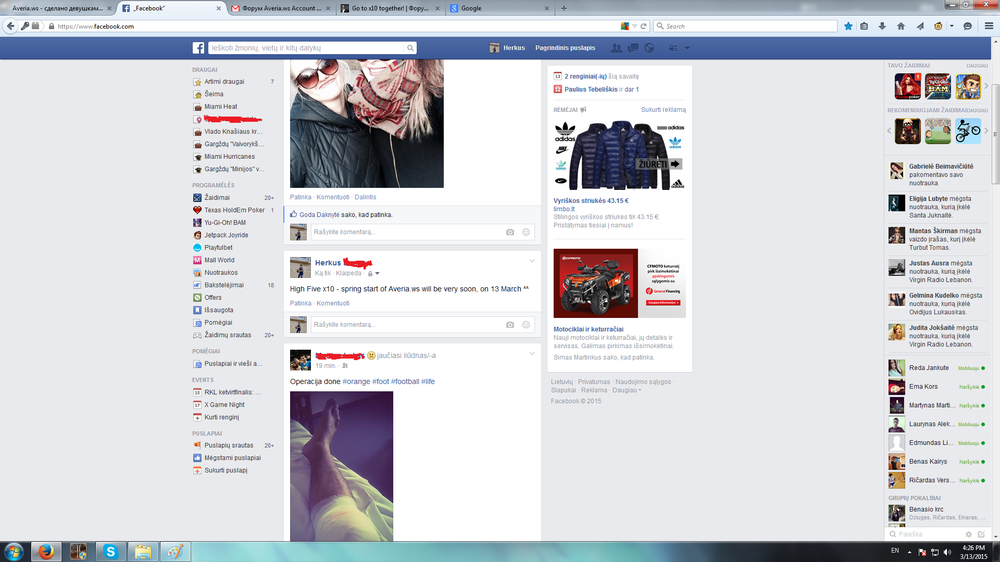Open Texas HoldEm Poker in sidebar
The width and height of the screenshot is (1000, 562).
(234, 210)
